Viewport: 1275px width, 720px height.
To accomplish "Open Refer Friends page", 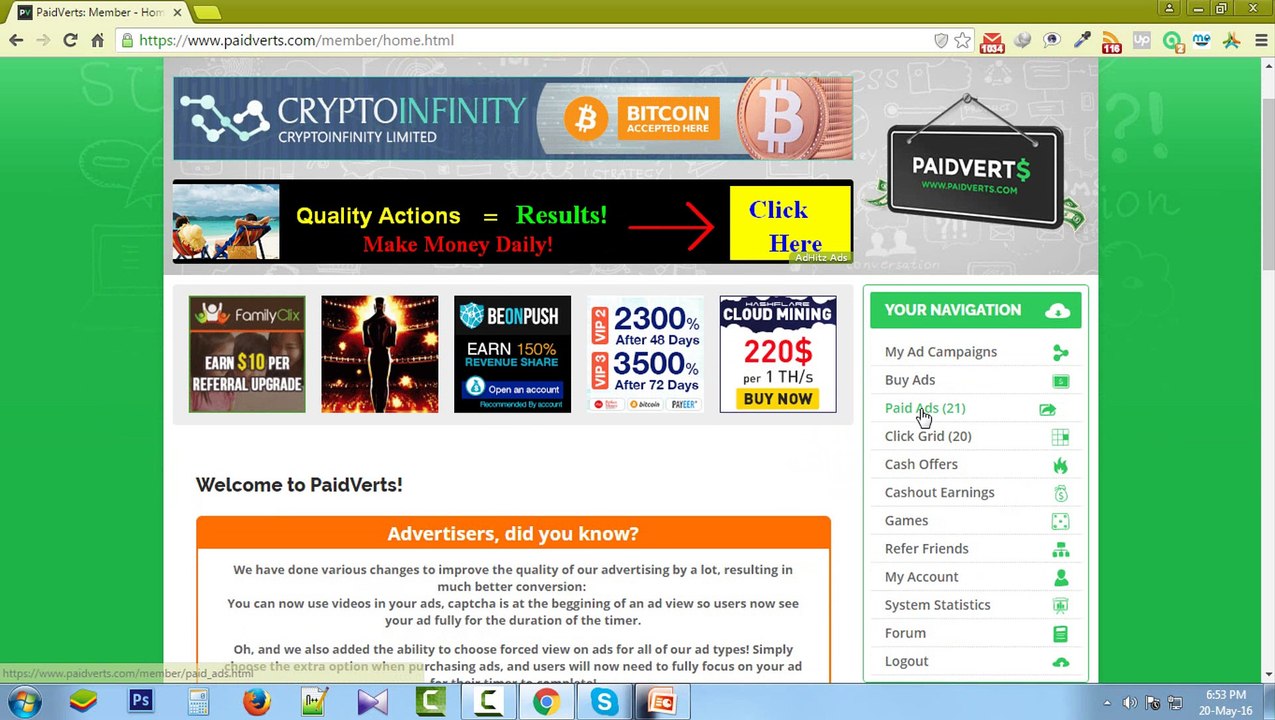I will [926, 548].
